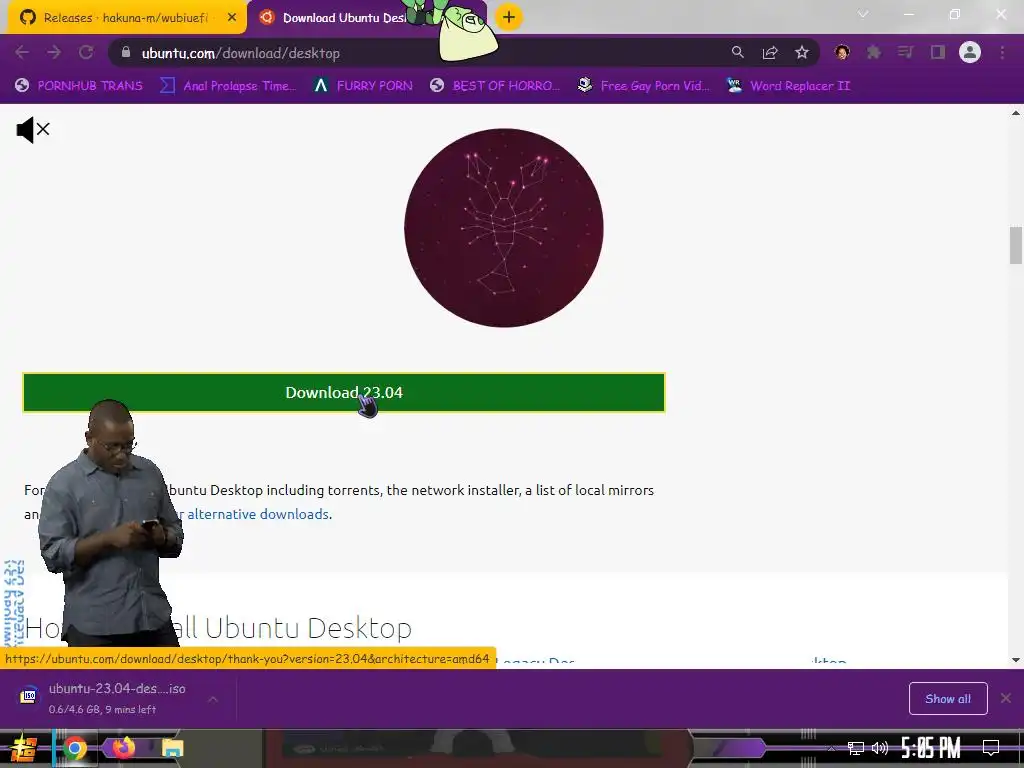Viewport: 1024px width, 768px height.
Task: Click the avatar extension icon beside the star
Action: 842,52
